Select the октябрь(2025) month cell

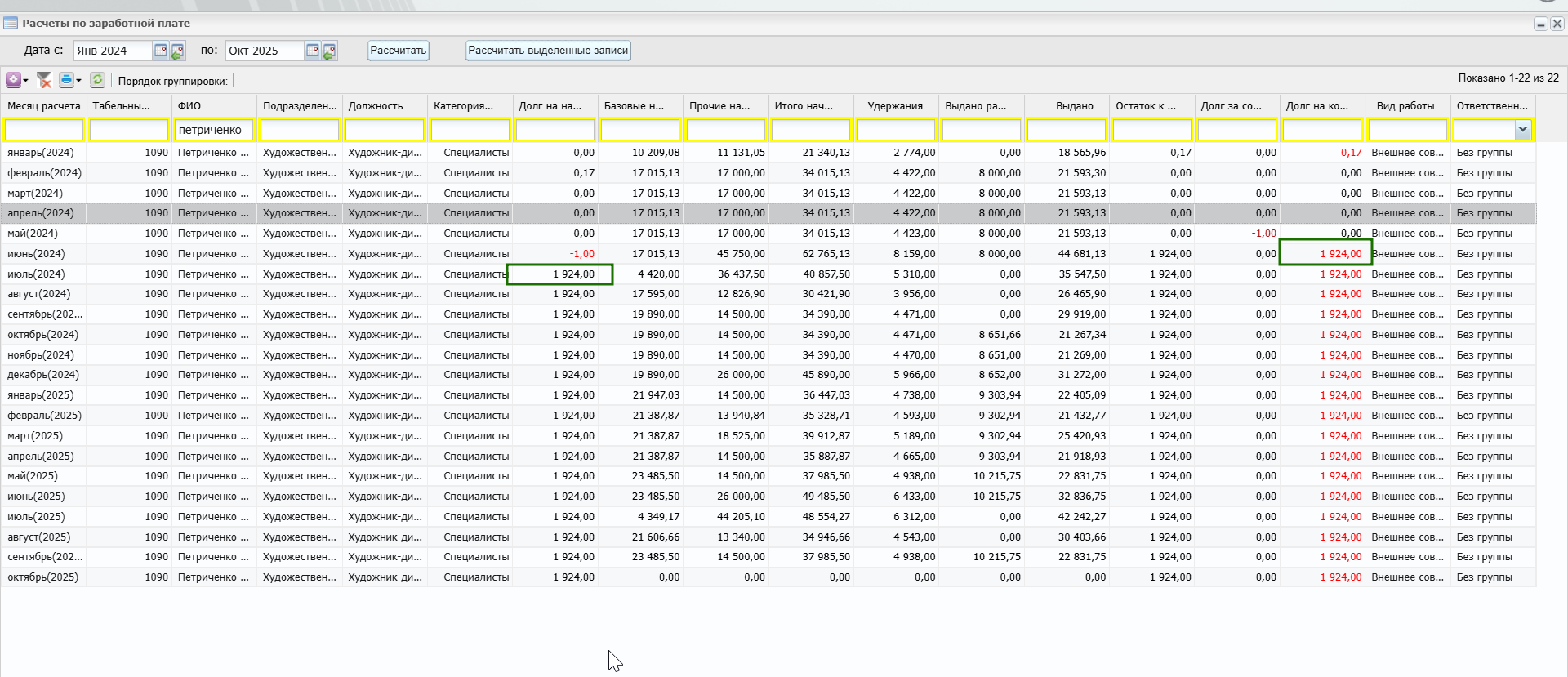click(43, 577)
